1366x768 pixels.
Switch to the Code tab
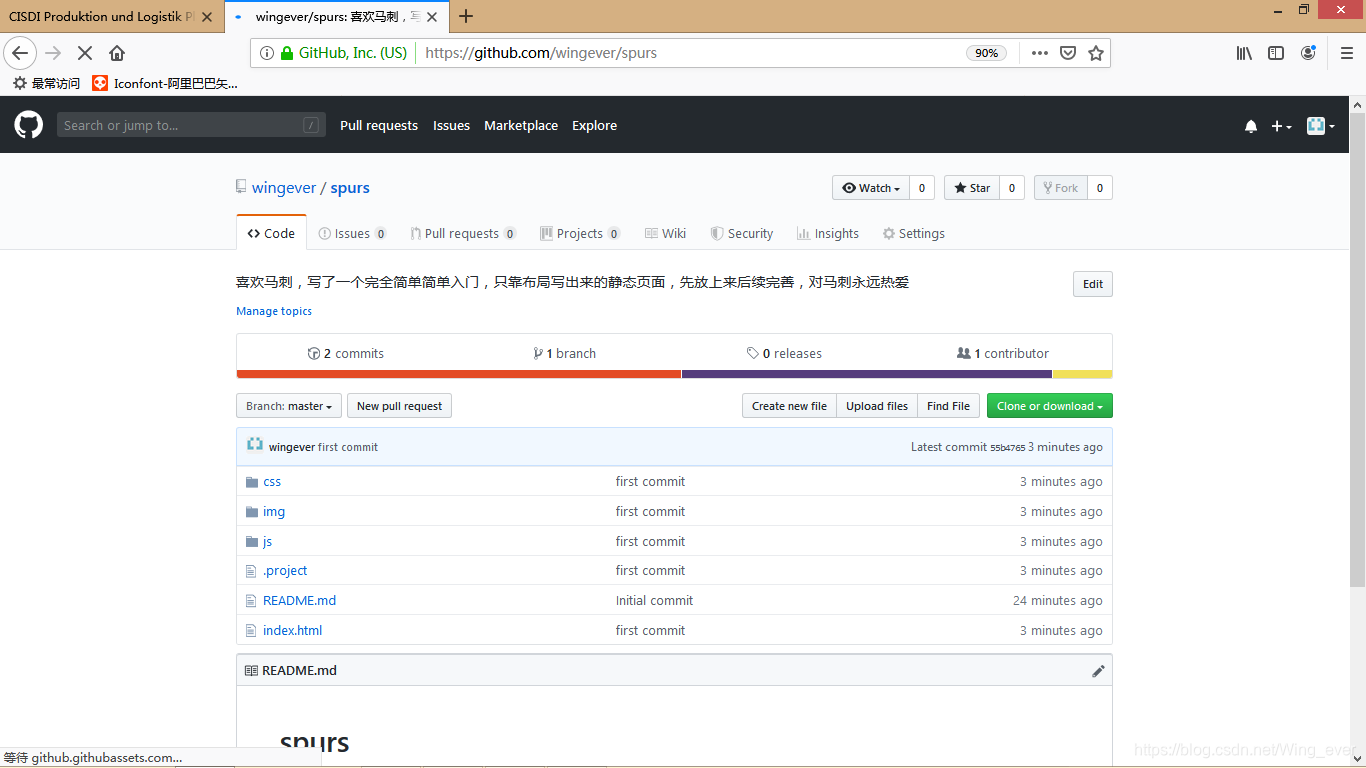[x=271, y=233]
